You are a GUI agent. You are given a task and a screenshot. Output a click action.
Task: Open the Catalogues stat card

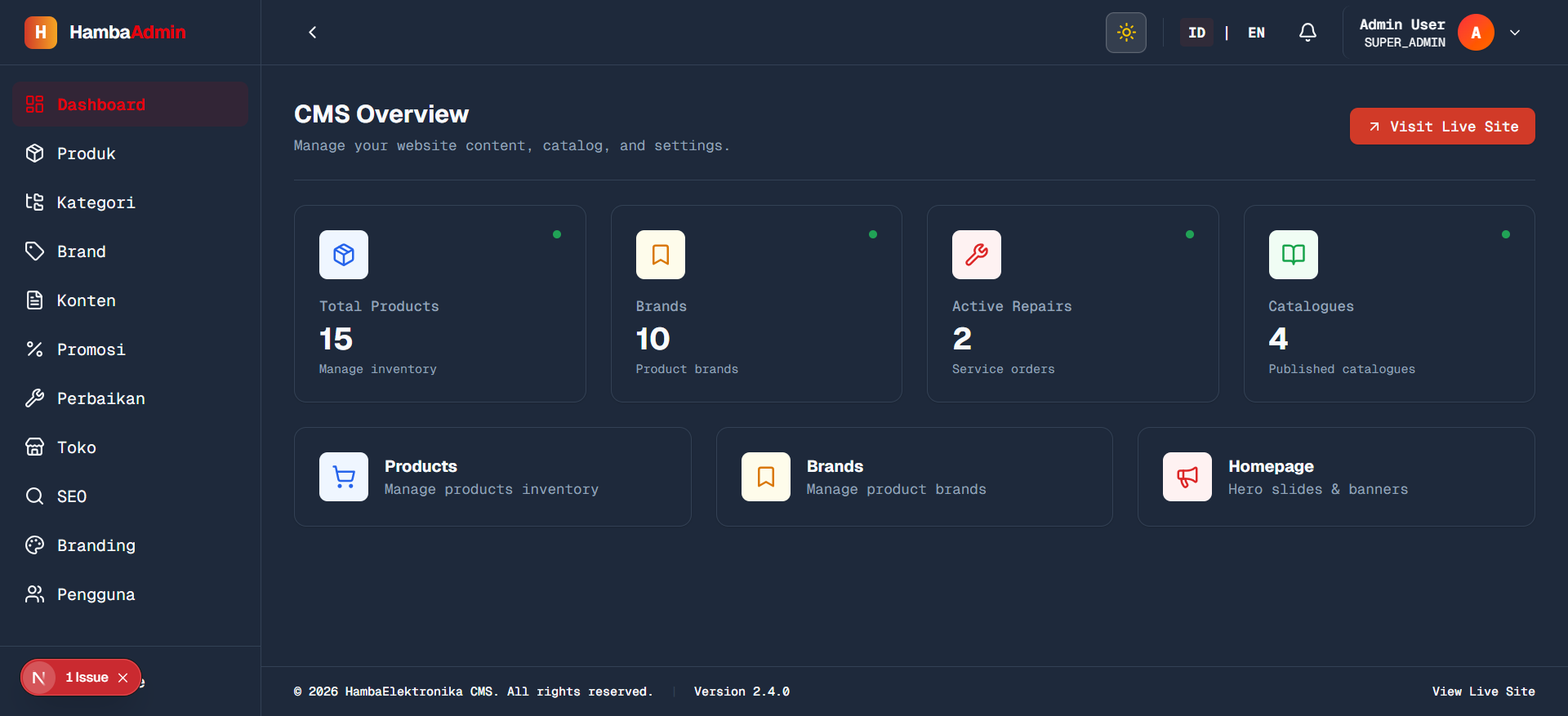(1389, 304)
